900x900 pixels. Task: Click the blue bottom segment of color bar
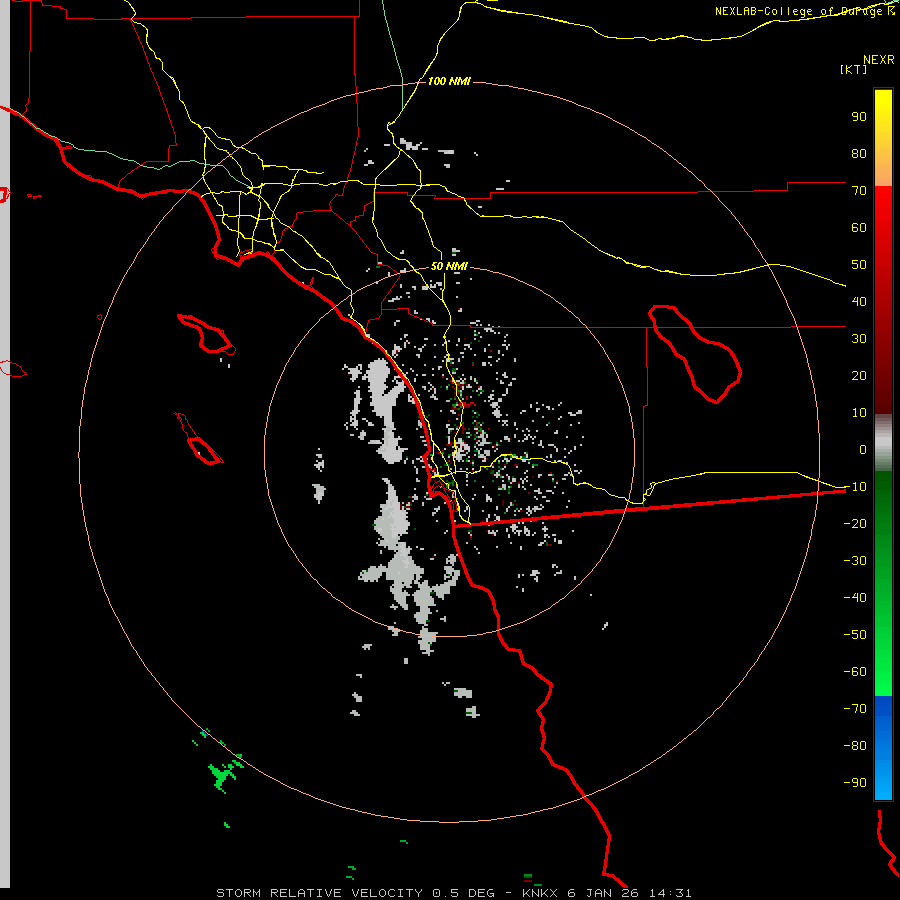click(x=883, y=748)
